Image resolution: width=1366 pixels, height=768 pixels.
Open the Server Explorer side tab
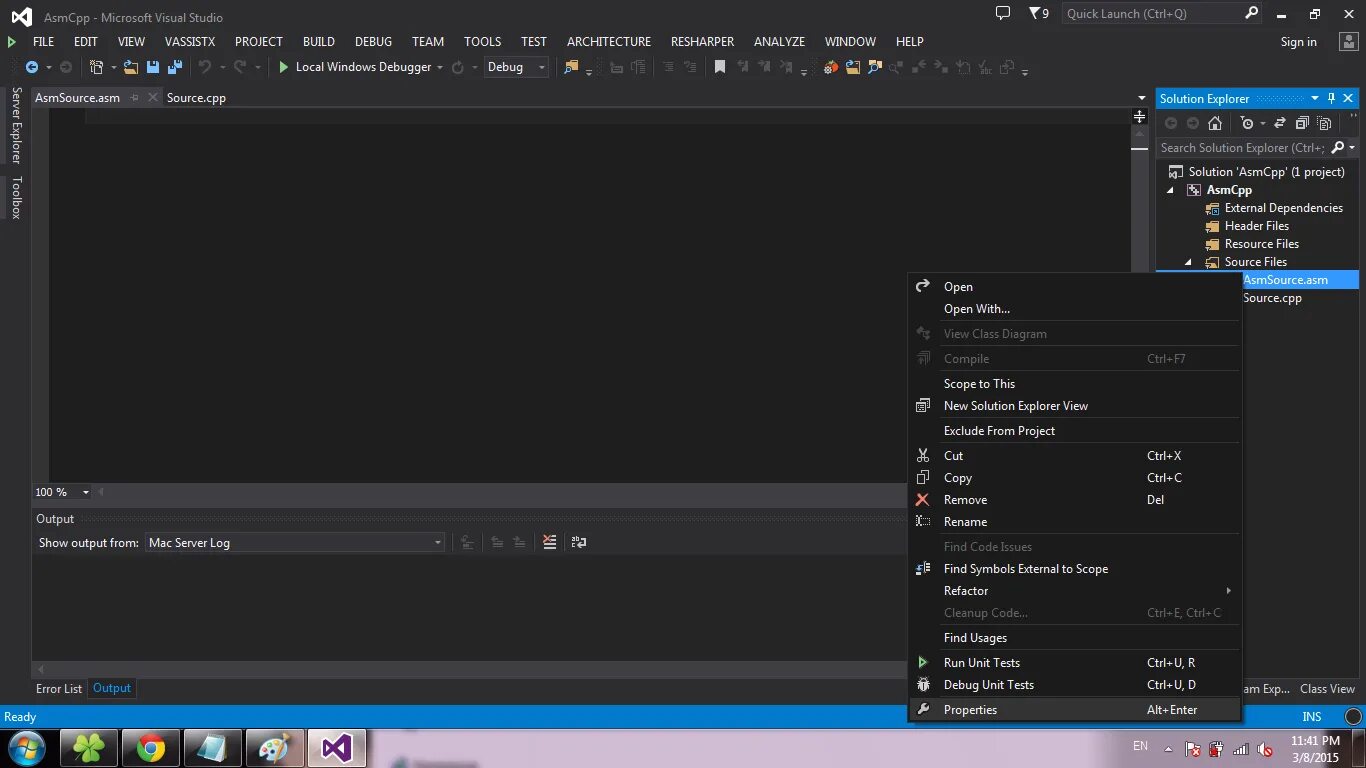(16, 125)
